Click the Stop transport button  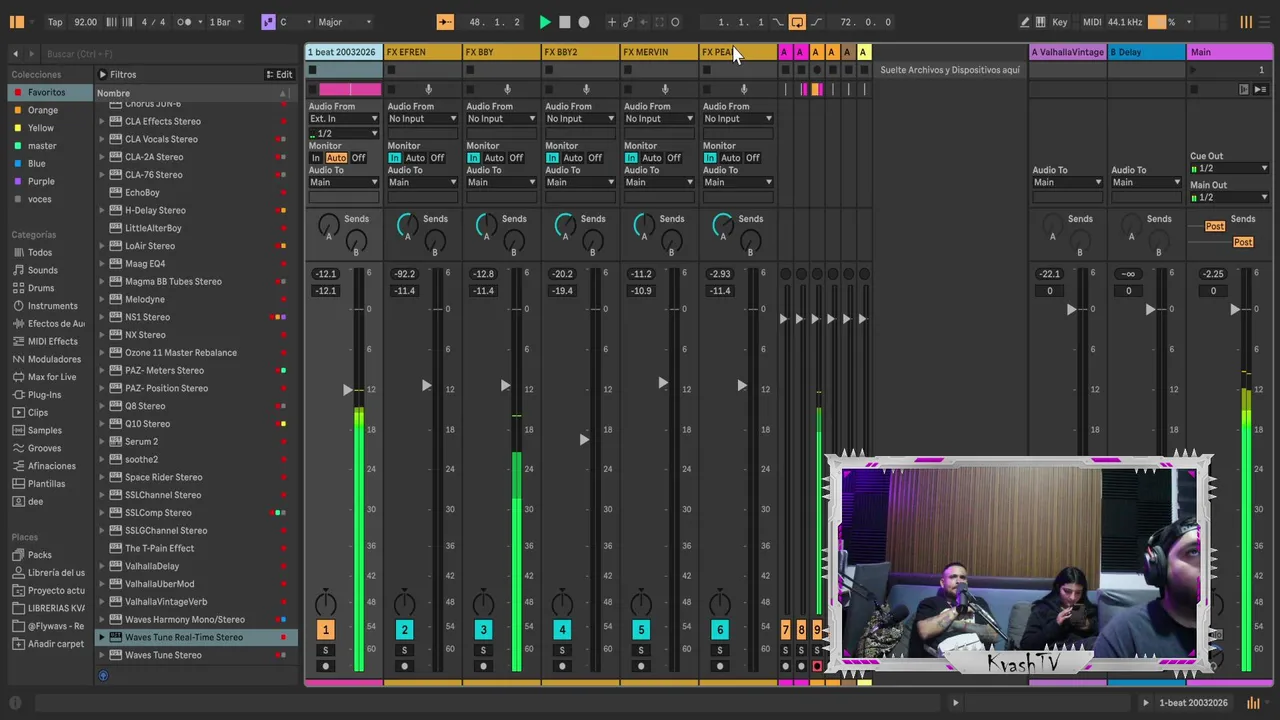pos(564,22)
